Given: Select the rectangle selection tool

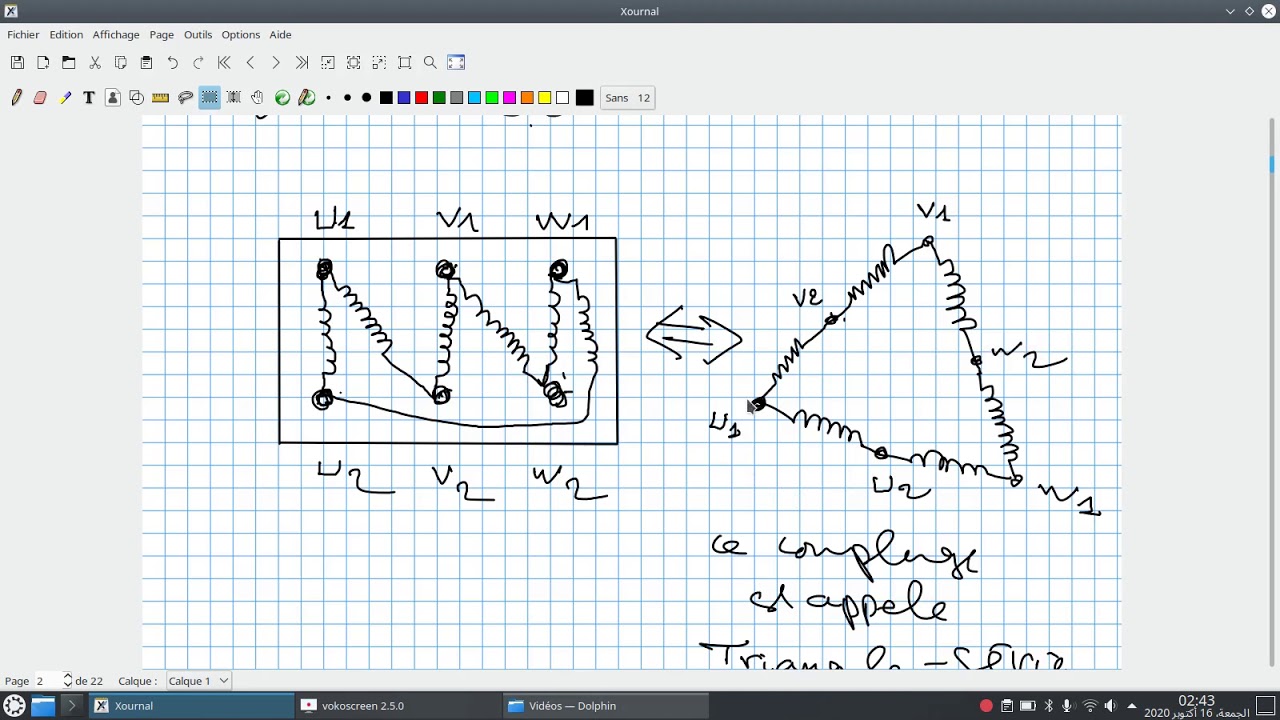Looking at the screenshot, I should 210,98.
